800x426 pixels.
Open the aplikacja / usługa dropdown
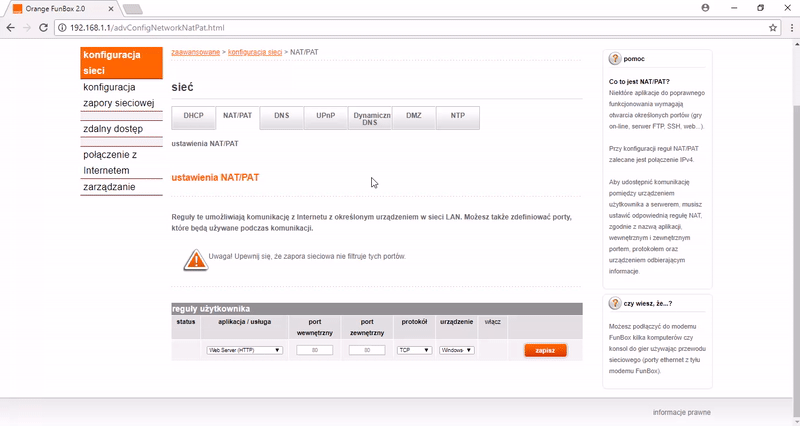pos(244,350)
